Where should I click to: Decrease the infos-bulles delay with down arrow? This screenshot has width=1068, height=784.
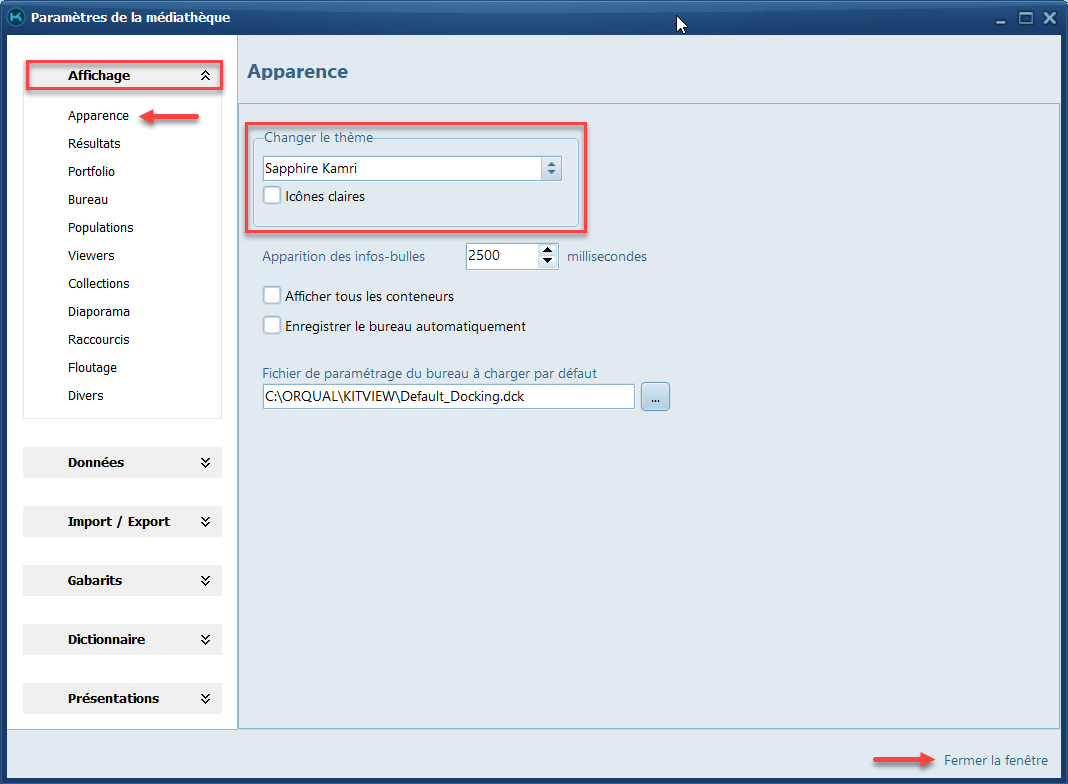(547, 262)
